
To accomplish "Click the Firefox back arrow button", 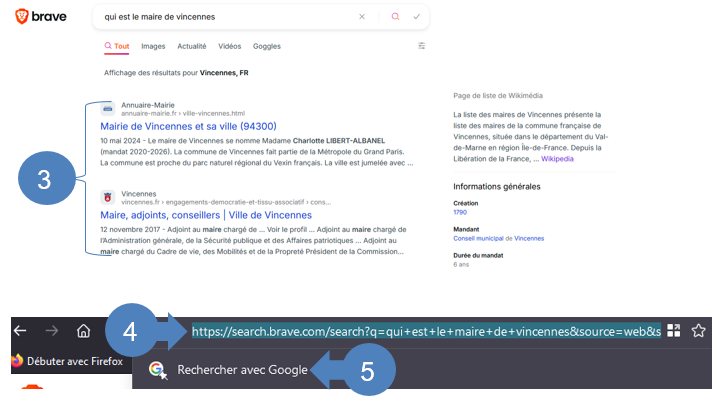I will (x=20, y=331).
